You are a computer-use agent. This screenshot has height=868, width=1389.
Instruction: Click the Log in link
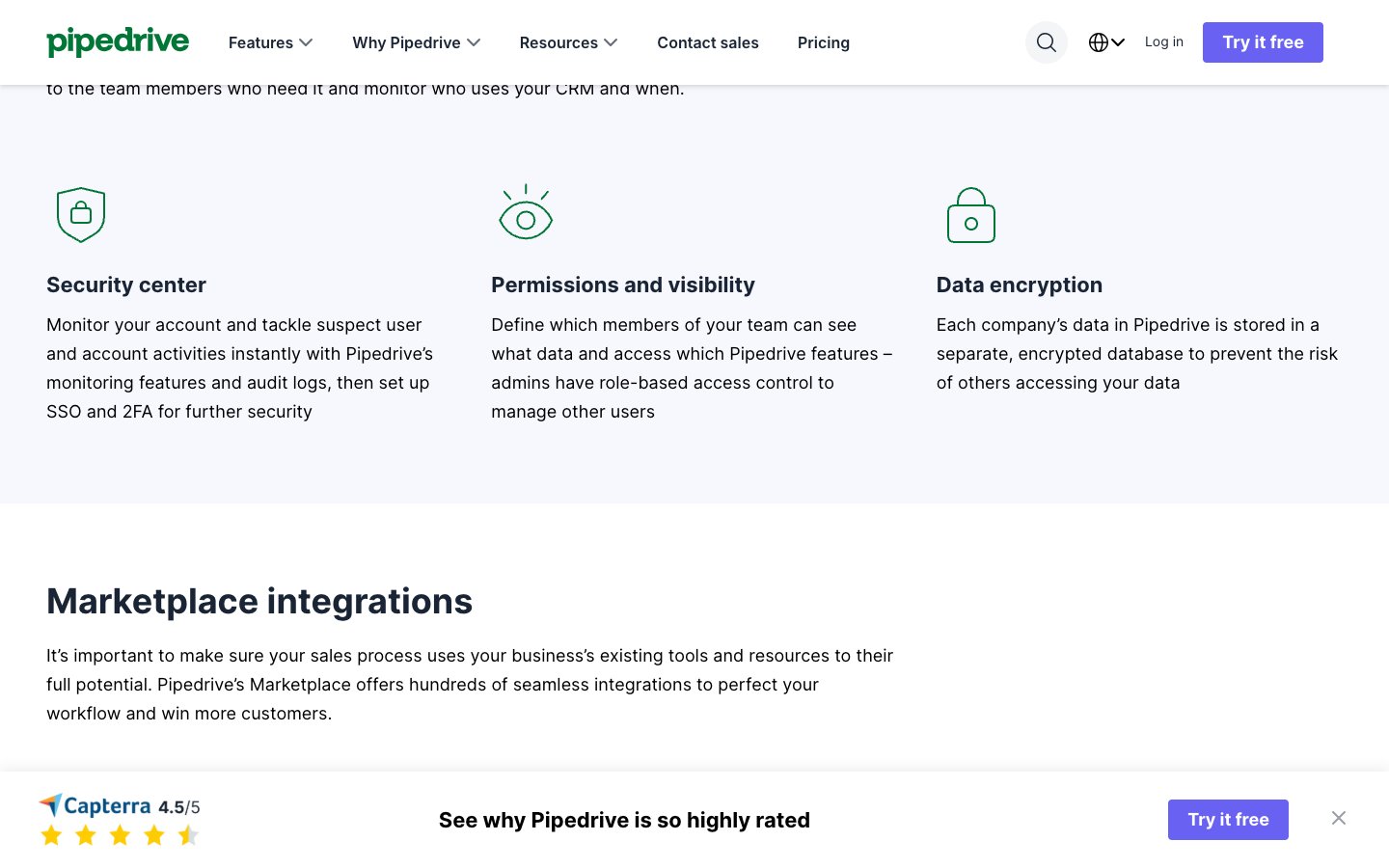click(1164, 41)
